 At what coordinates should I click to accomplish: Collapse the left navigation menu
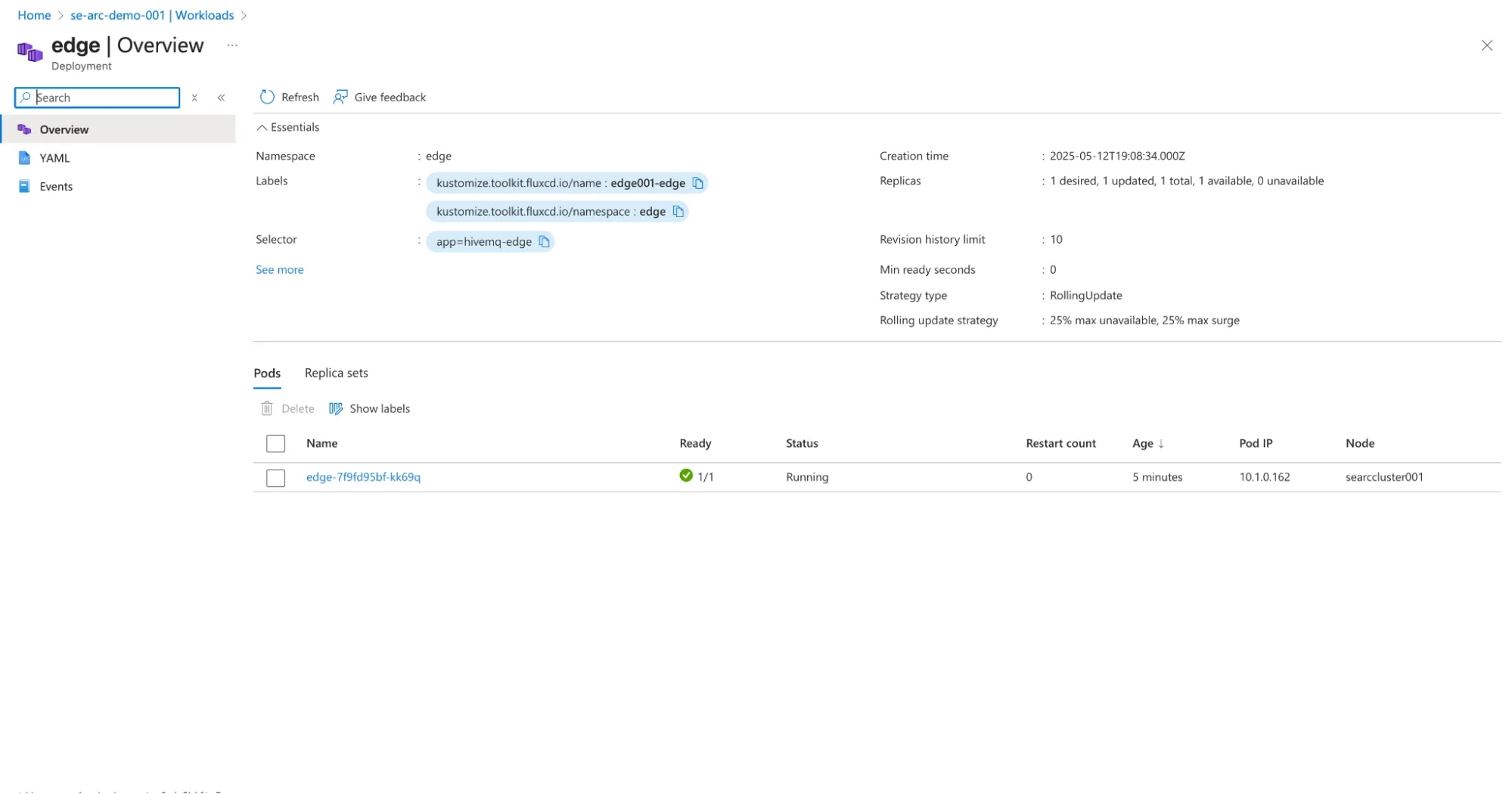[x=222, y=98]
